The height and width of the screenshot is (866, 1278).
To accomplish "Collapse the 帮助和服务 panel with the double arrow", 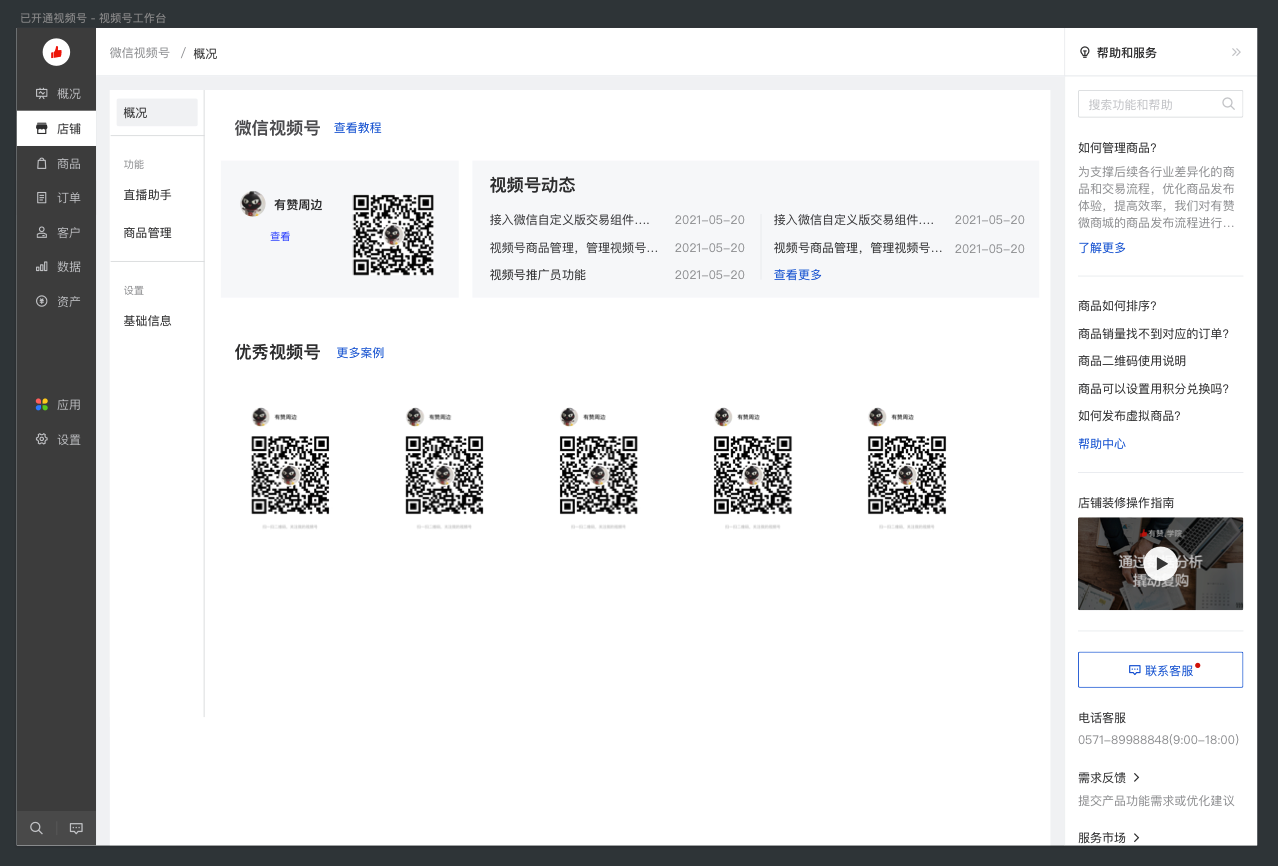I will pyautogui.click(x=1236, y=53).
